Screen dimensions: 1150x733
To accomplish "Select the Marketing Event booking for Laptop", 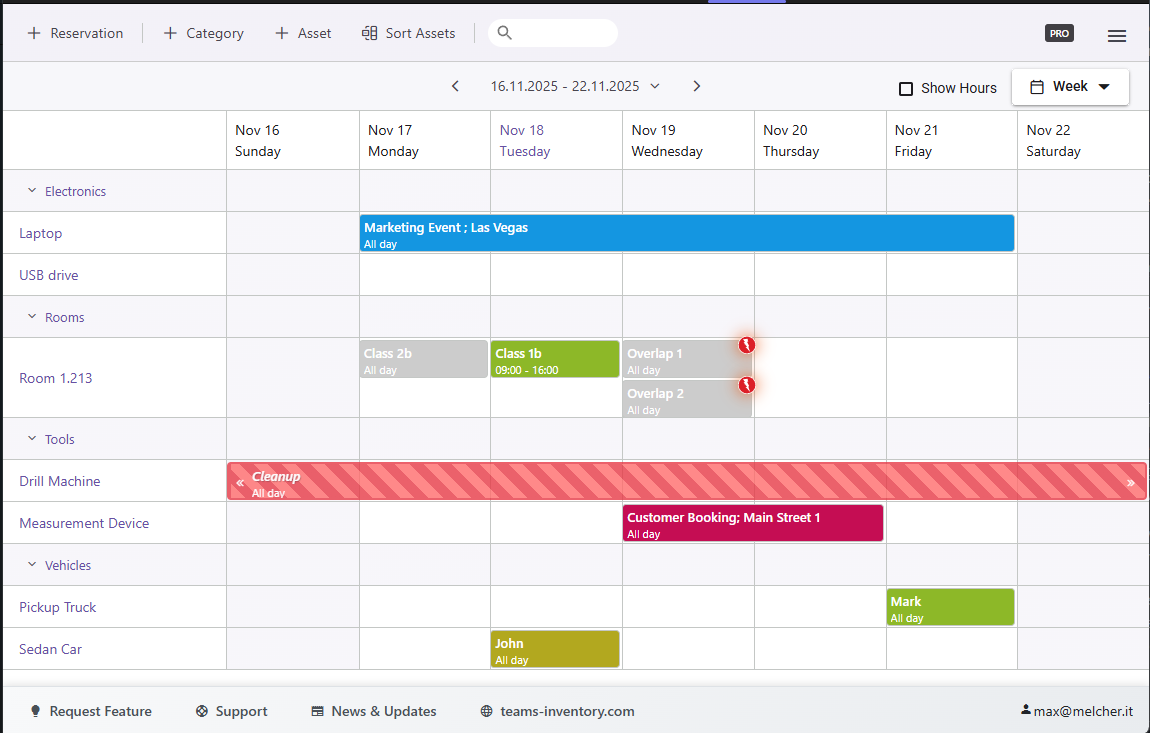I will (x=687, y=233).
